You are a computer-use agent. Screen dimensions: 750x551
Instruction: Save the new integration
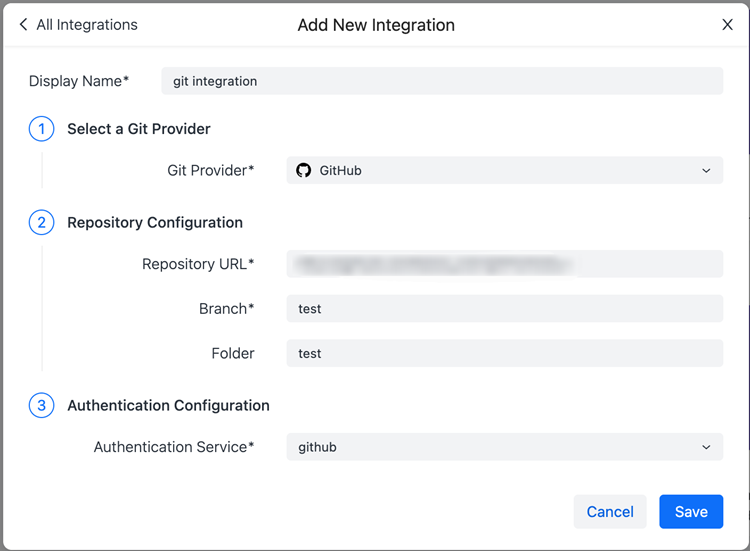coord(691,511)
